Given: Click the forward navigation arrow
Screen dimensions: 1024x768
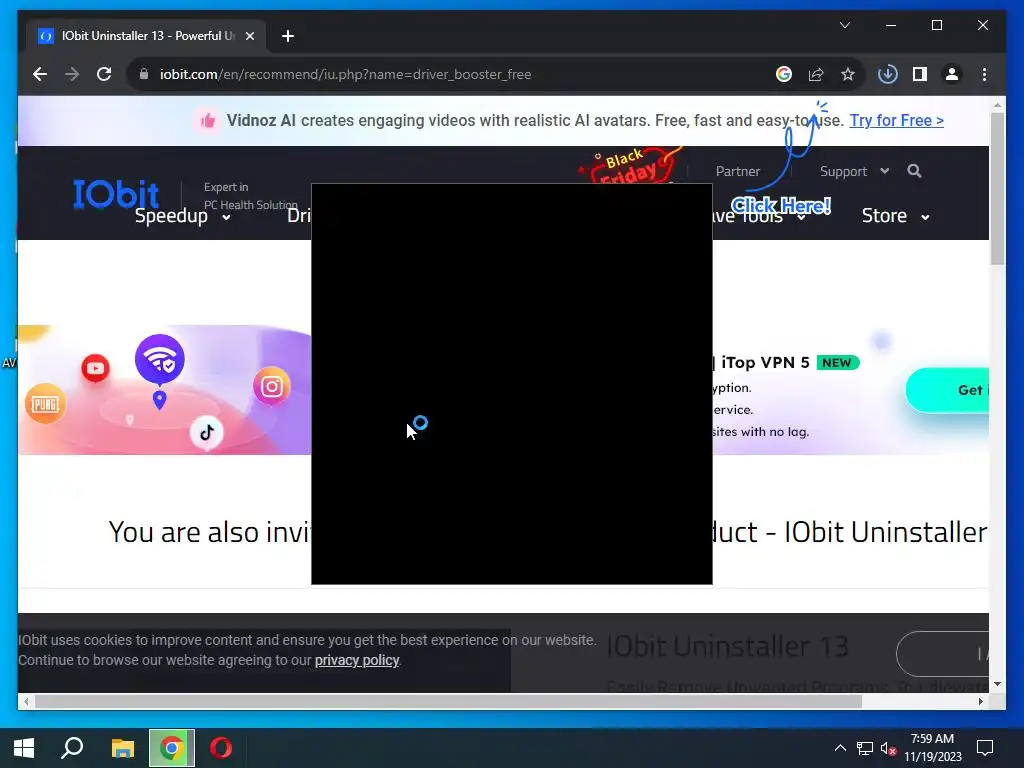Looking at the screenshot, I should (72, 74).
